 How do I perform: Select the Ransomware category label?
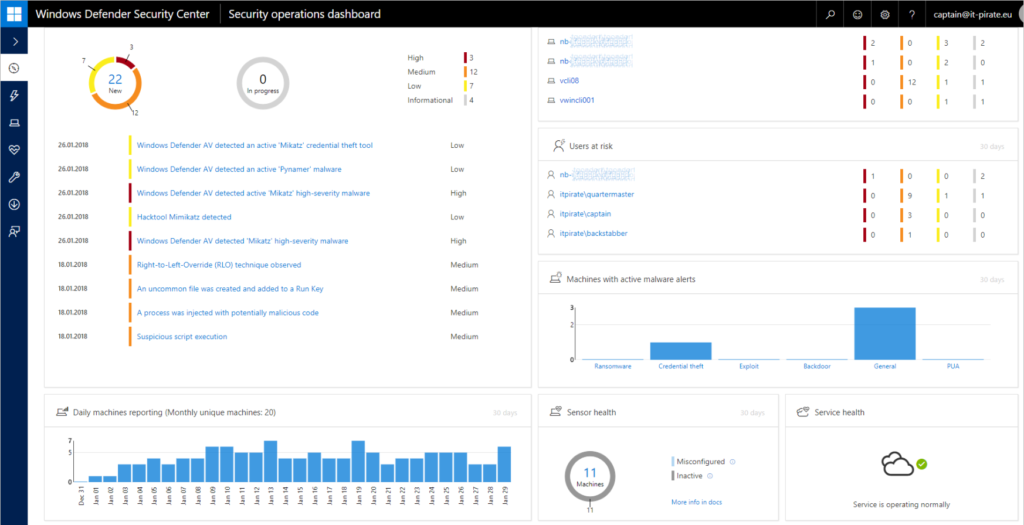pyautogui.click(x=613, y=367)
